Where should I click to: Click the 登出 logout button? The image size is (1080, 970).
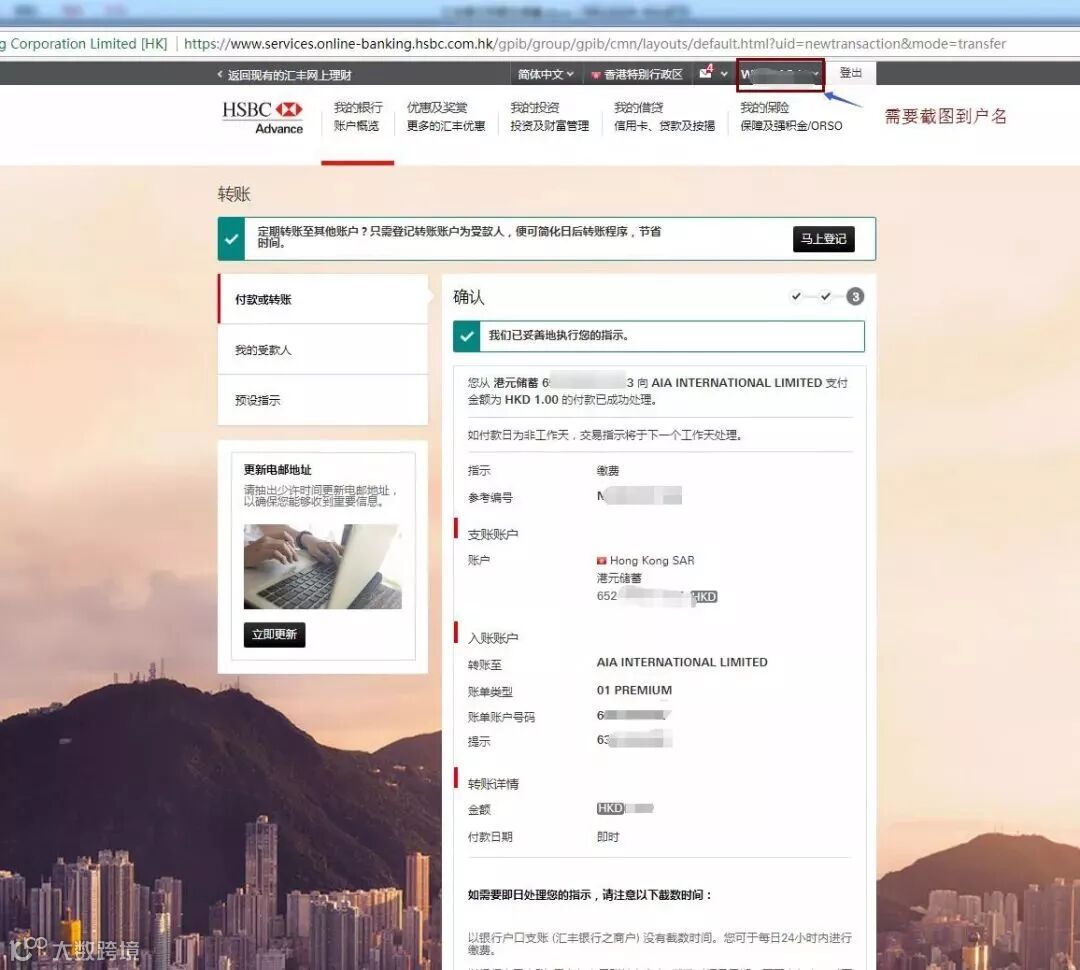click(x=851, y=73)
